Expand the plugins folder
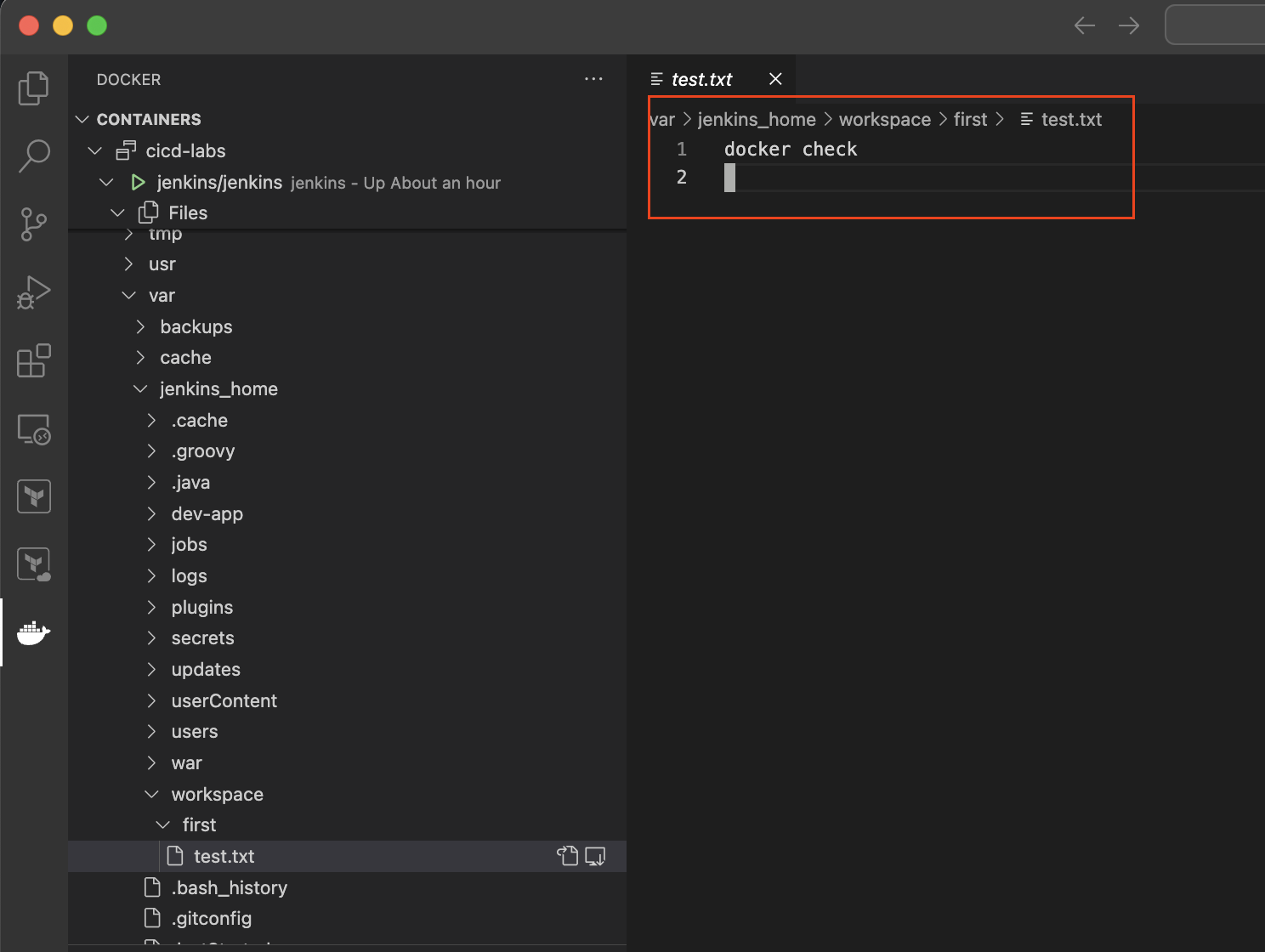This screenshot has width=1265, height=952. tap(151, 607)
